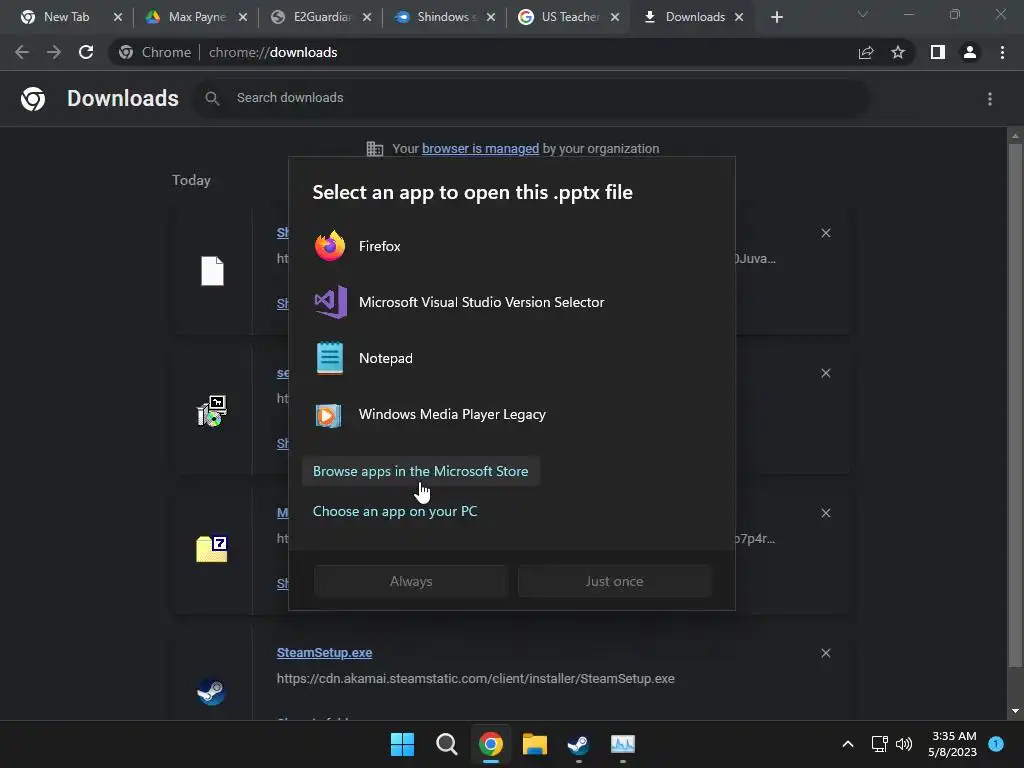Image resolution: width=1024 pixels, height=768 pixels.
Task: Open Task Manager app in taskbar
Action: pyautogui.click(x=623, y=744)
